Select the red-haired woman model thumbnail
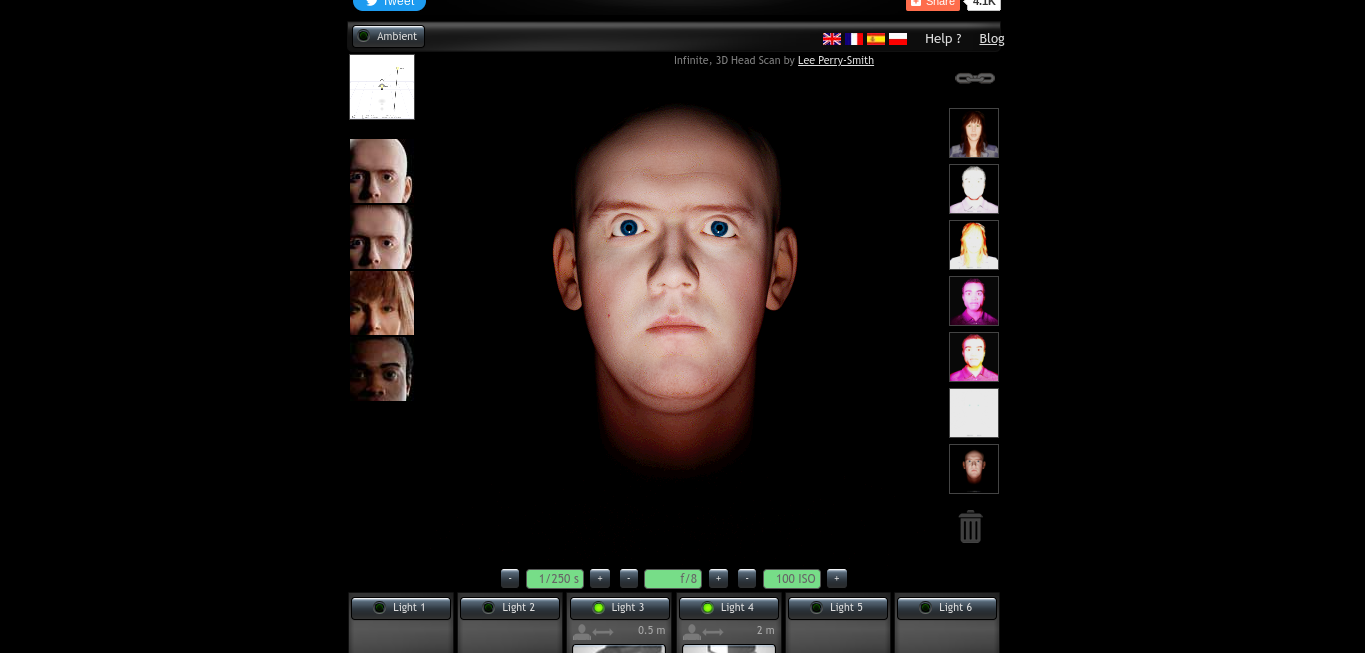This screenshot has height=653, width=1365. [x=382, y=303]
